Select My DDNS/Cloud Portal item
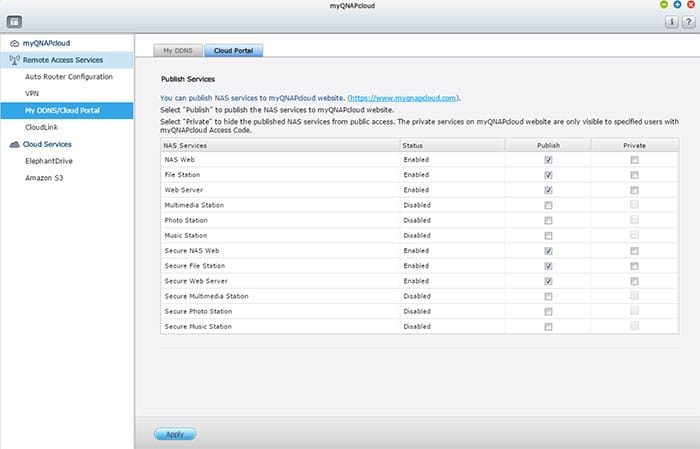The image size is (700, 449). pos(67,110)
